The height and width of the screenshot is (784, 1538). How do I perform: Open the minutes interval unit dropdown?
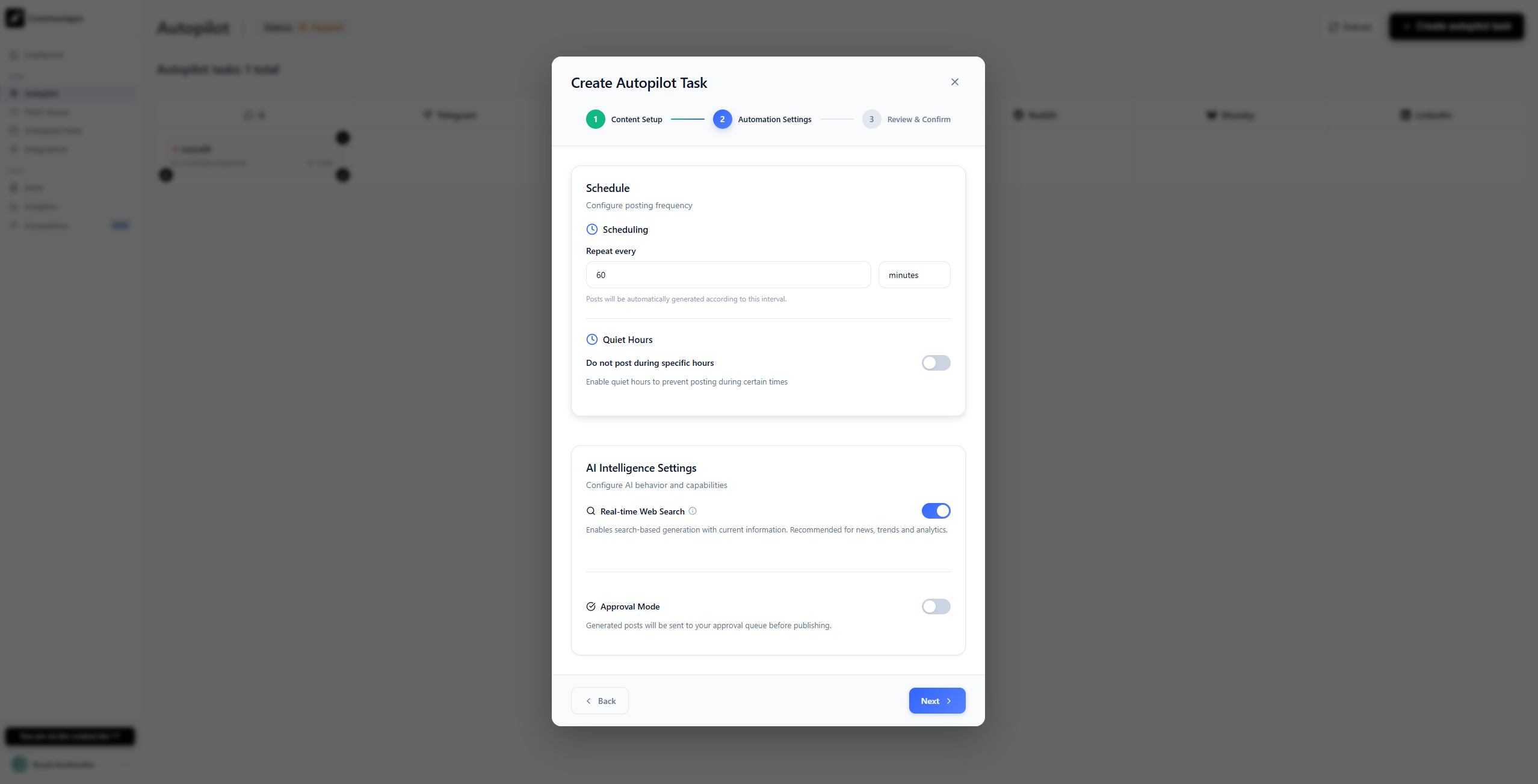tap(914, 275)
